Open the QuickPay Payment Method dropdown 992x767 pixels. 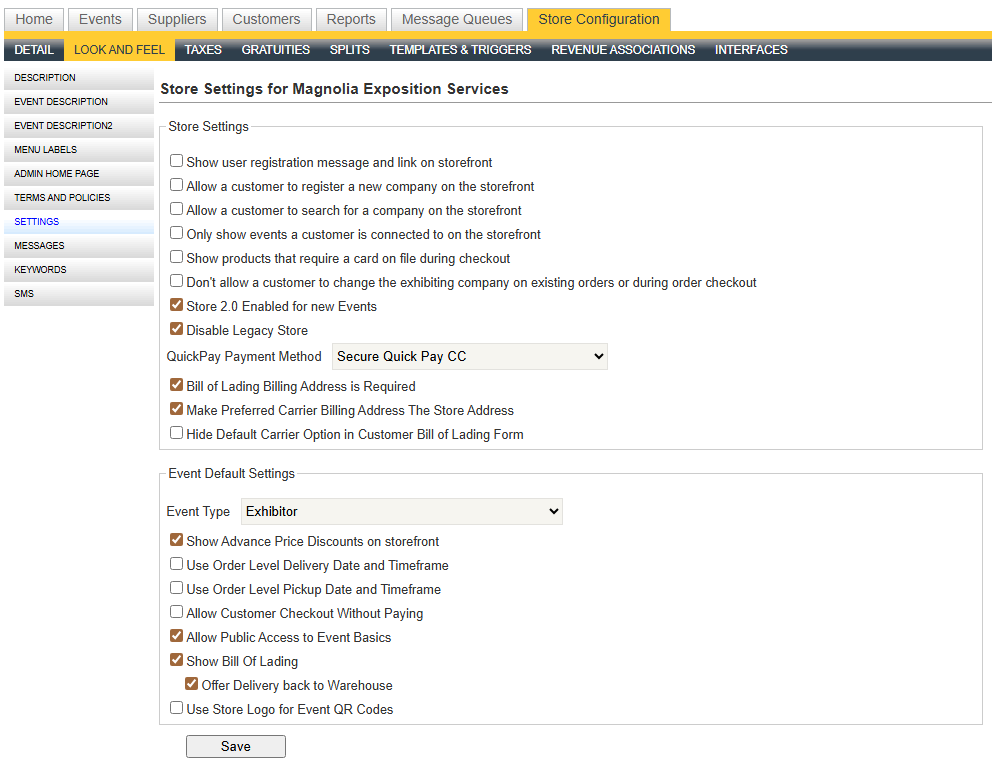click(x=469, y=357)
